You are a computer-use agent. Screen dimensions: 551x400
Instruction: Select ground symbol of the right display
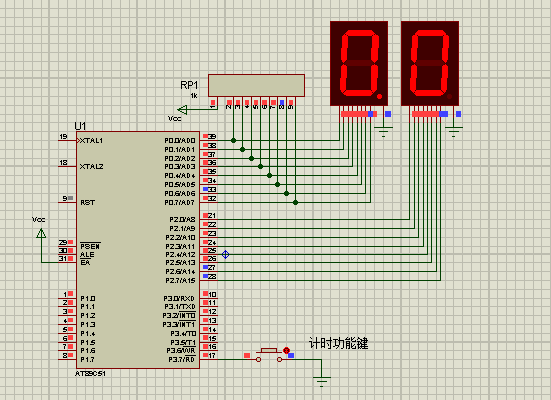pyautogui.click(x=454, y=131)
